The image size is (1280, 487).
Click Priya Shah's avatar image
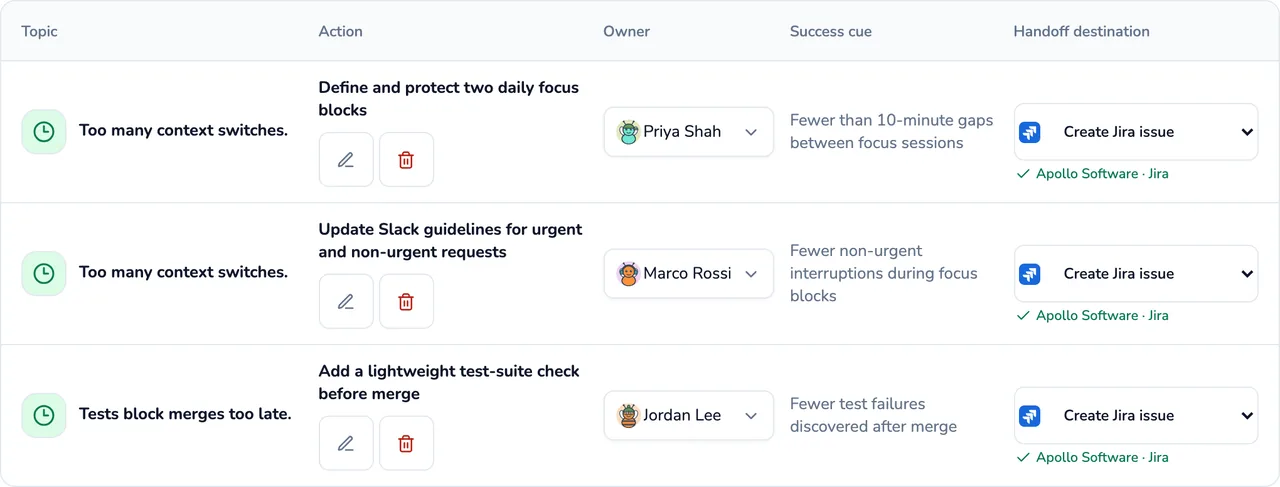[x=628, y=132]
